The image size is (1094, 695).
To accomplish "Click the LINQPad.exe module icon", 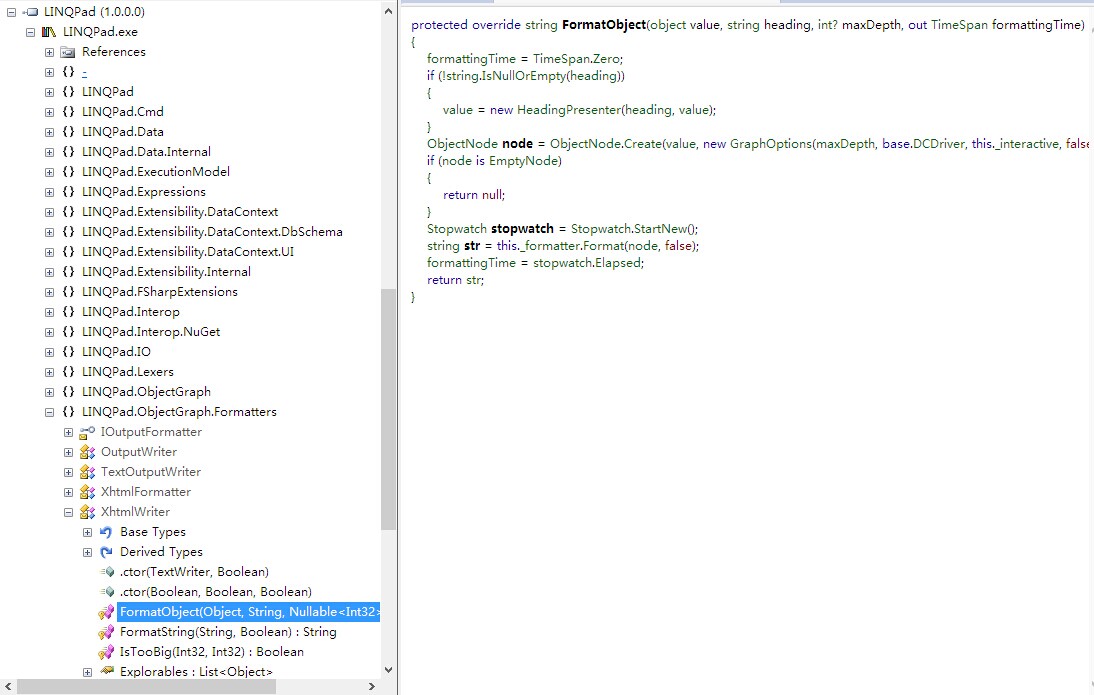I will 49,32.
